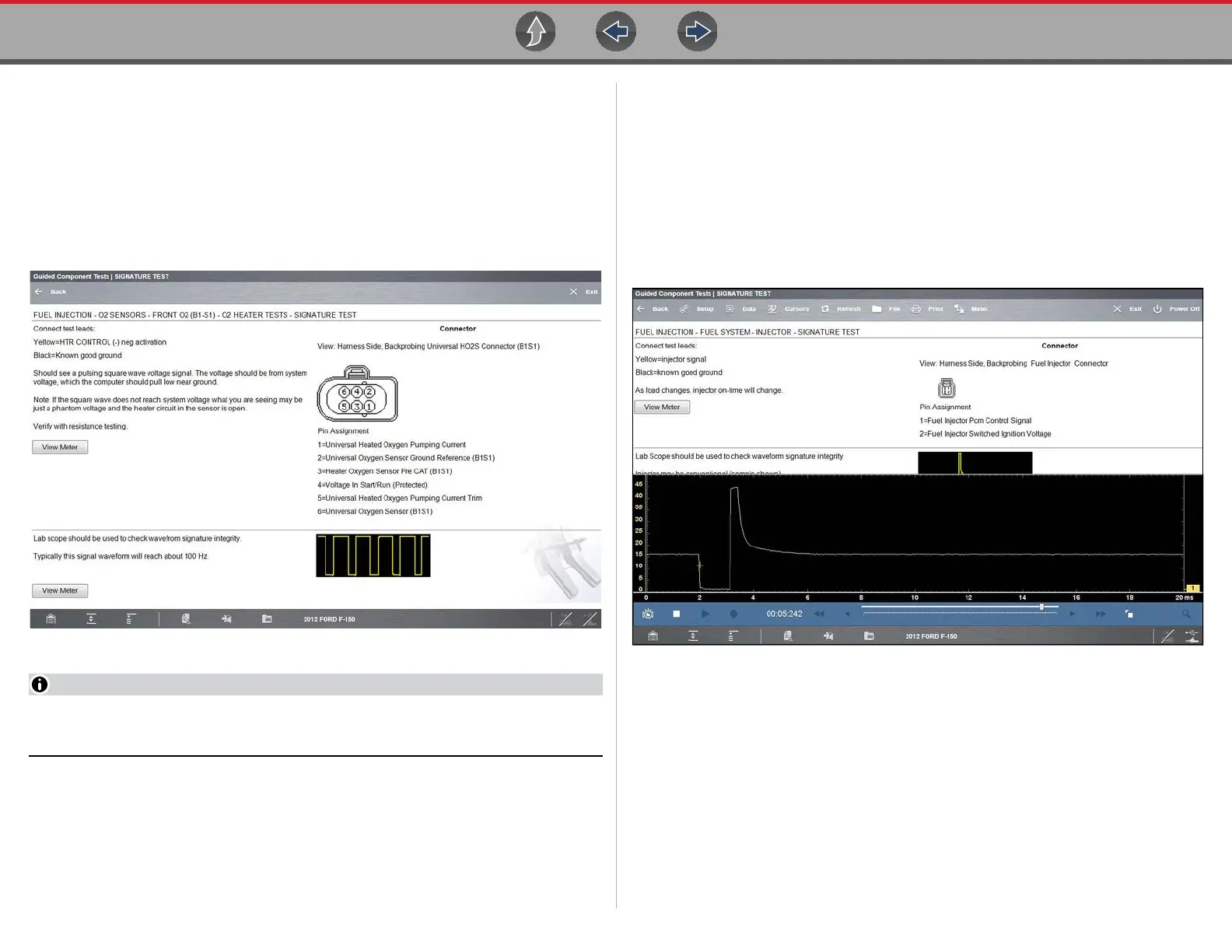The height and width of the screenshot is (952, 1232).
Task: Rewind the waveform buffer
Action: pos(819,614)
